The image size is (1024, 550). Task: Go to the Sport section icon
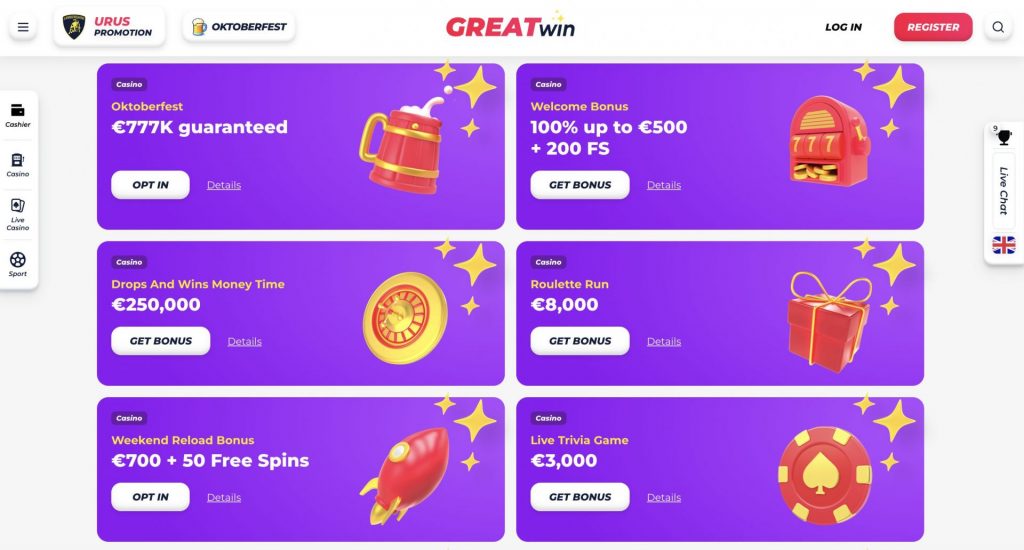(x=18, y=260)
